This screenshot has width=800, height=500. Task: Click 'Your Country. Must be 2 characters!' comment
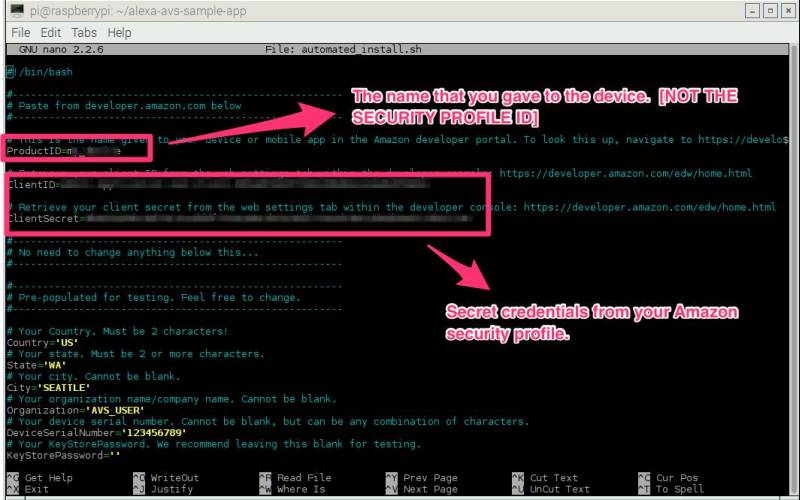[x=117, y=331]
